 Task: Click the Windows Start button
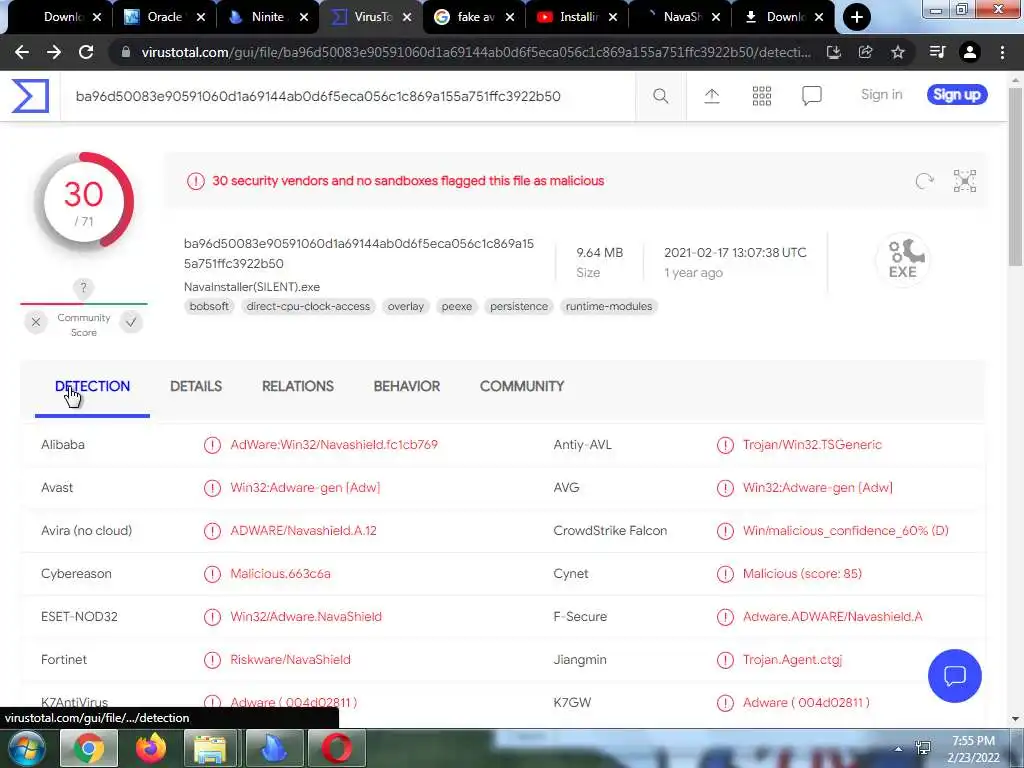[26, 748]
